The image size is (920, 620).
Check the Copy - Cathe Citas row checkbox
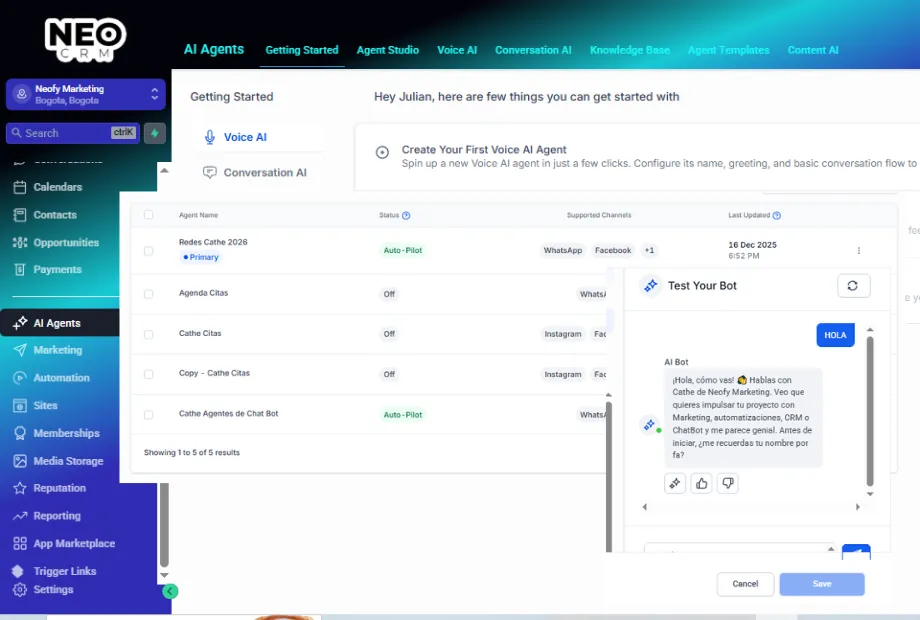pyautogui.click(x=148, y=374)
